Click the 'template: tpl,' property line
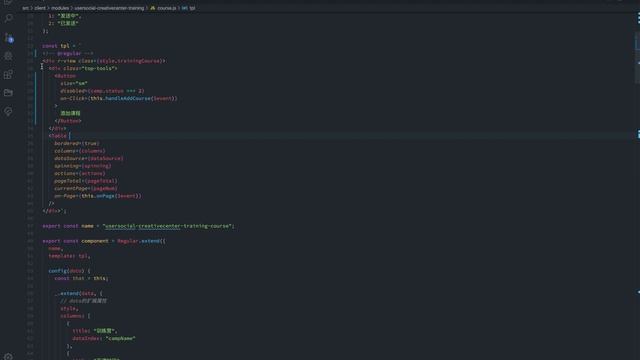This screenshot has height=360, width=640. coord(69,256)
